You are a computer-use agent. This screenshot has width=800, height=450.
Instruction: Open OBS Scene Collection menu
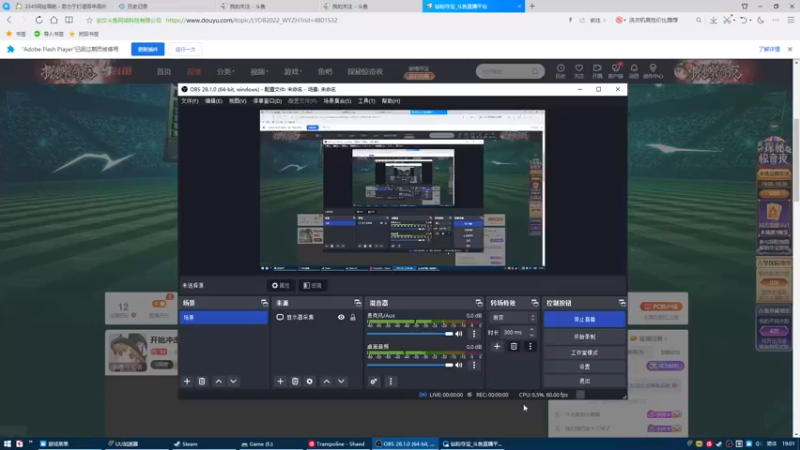[x=337, y=101]
